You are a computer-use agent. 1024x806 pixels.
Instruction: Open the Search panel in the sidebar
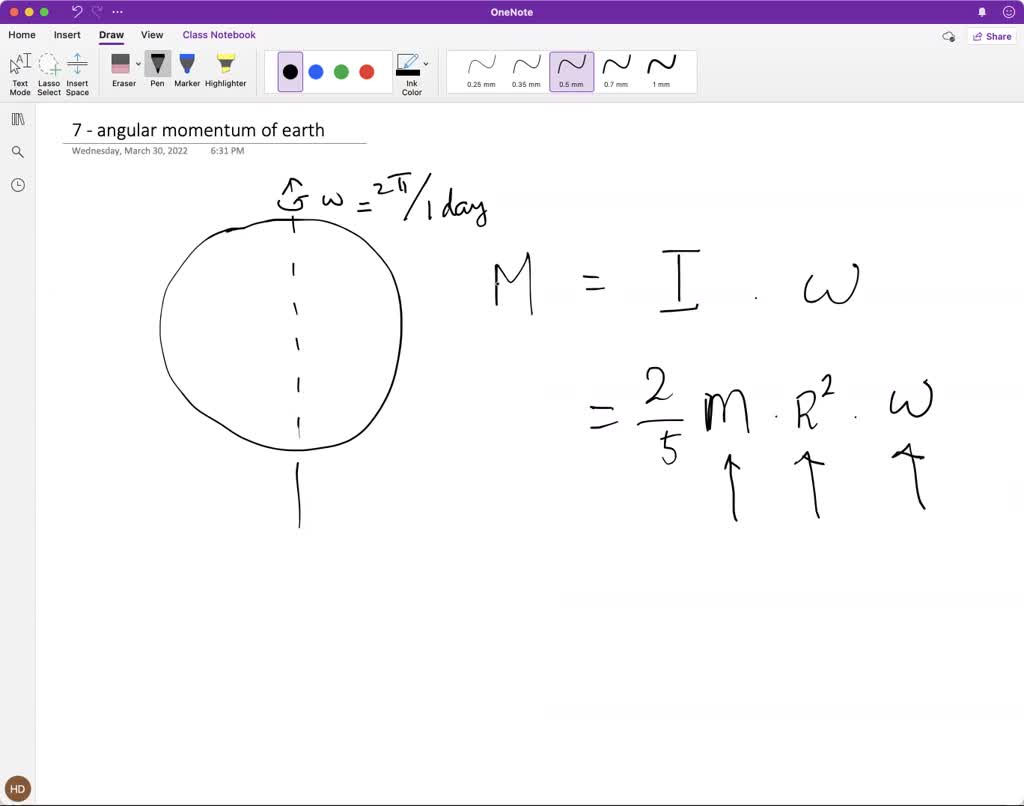click(x=17, y=152)
